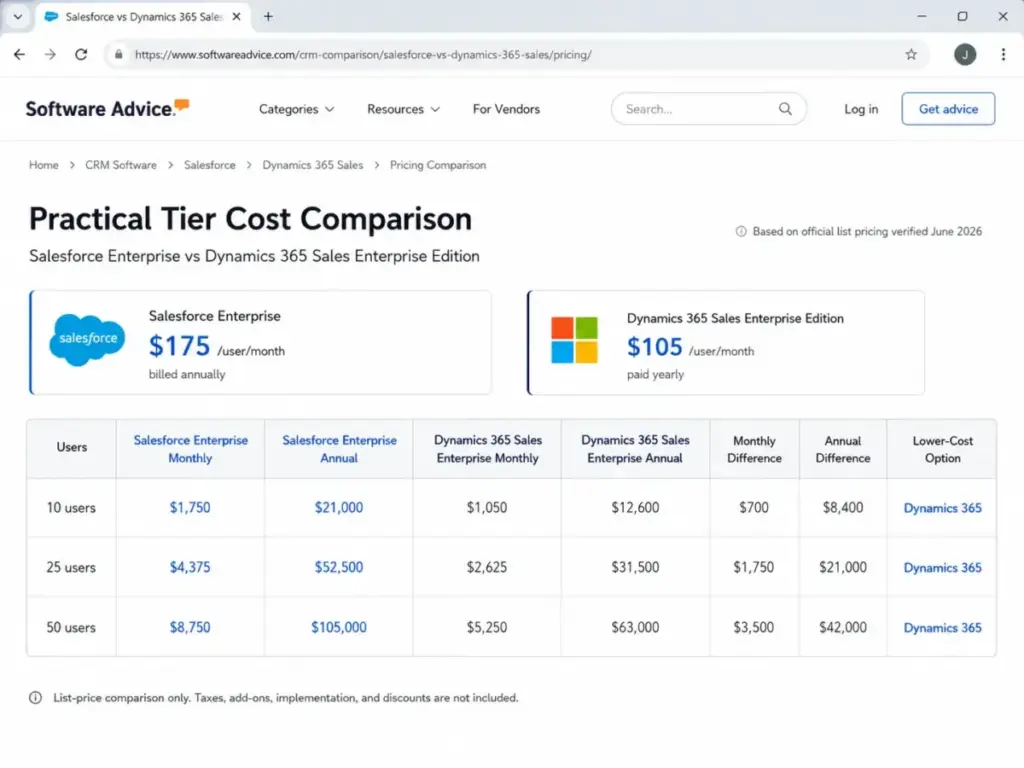Image resolution: width=1024 pixels, height=768 pixels.
Task: Bookmark this page with the star icon
Action: point(911,54)
